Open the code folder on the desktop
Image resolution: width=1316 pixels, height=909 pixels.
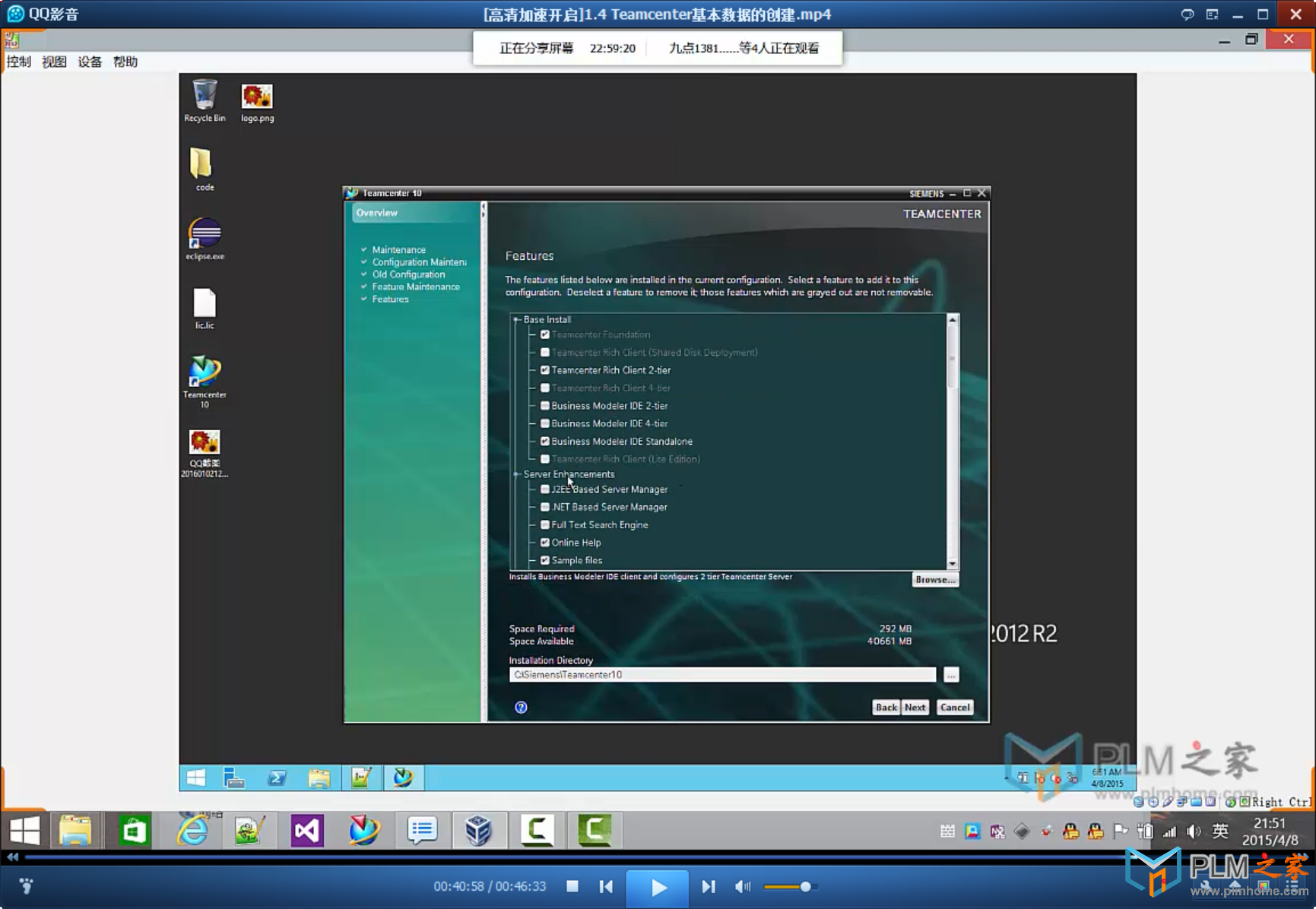click(x=202, y=169)
